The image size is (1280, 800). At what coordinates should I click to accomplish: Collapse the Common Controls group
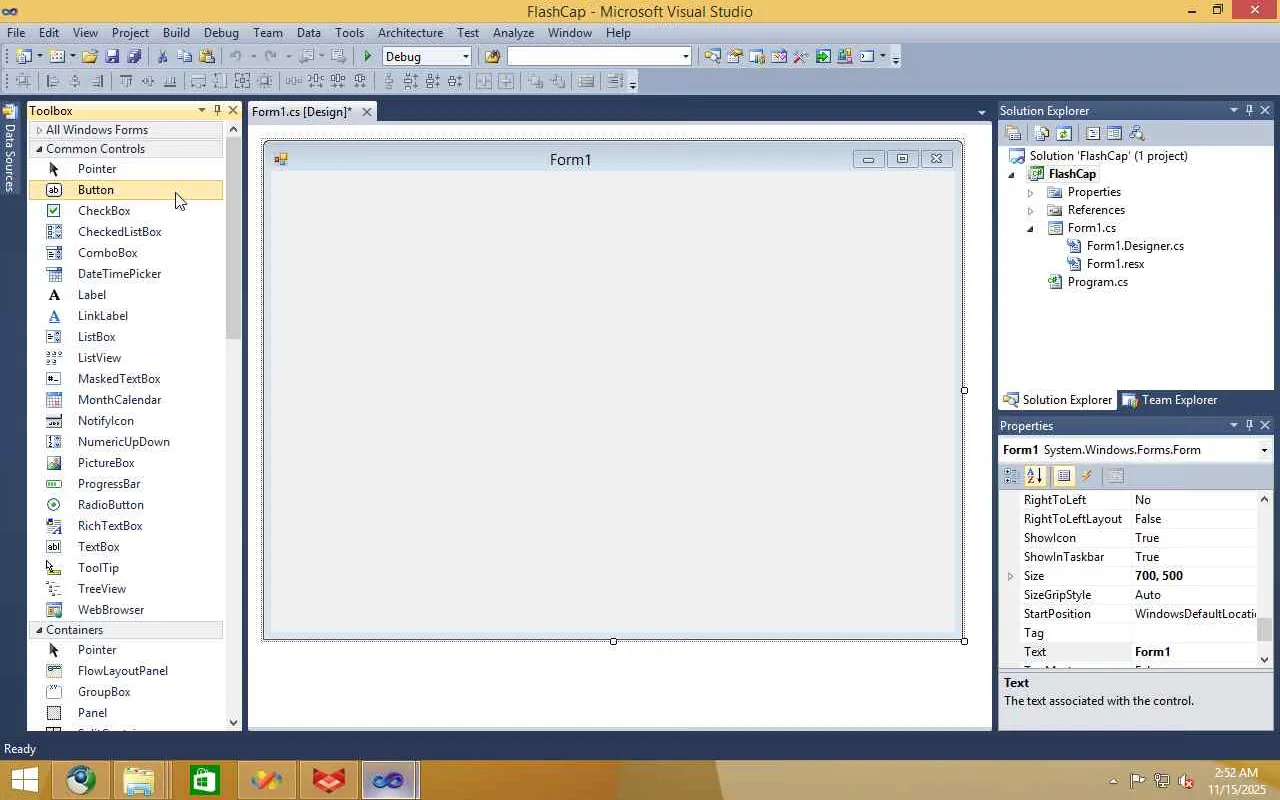pos(39,149)
